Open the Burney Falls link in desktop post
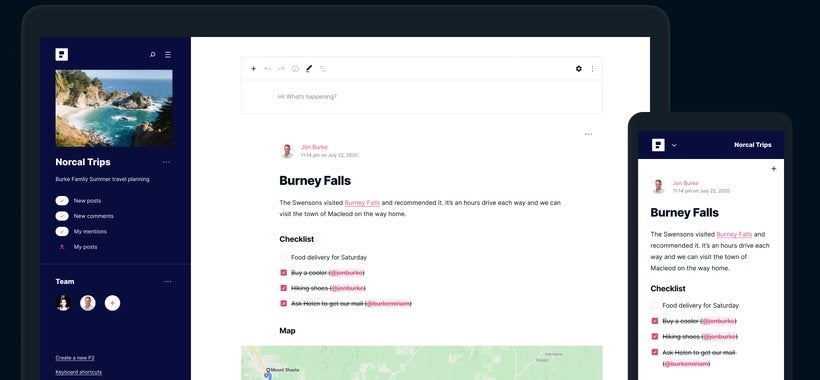The height and width of the screenshot is (380, 820). tap(362, 203)
